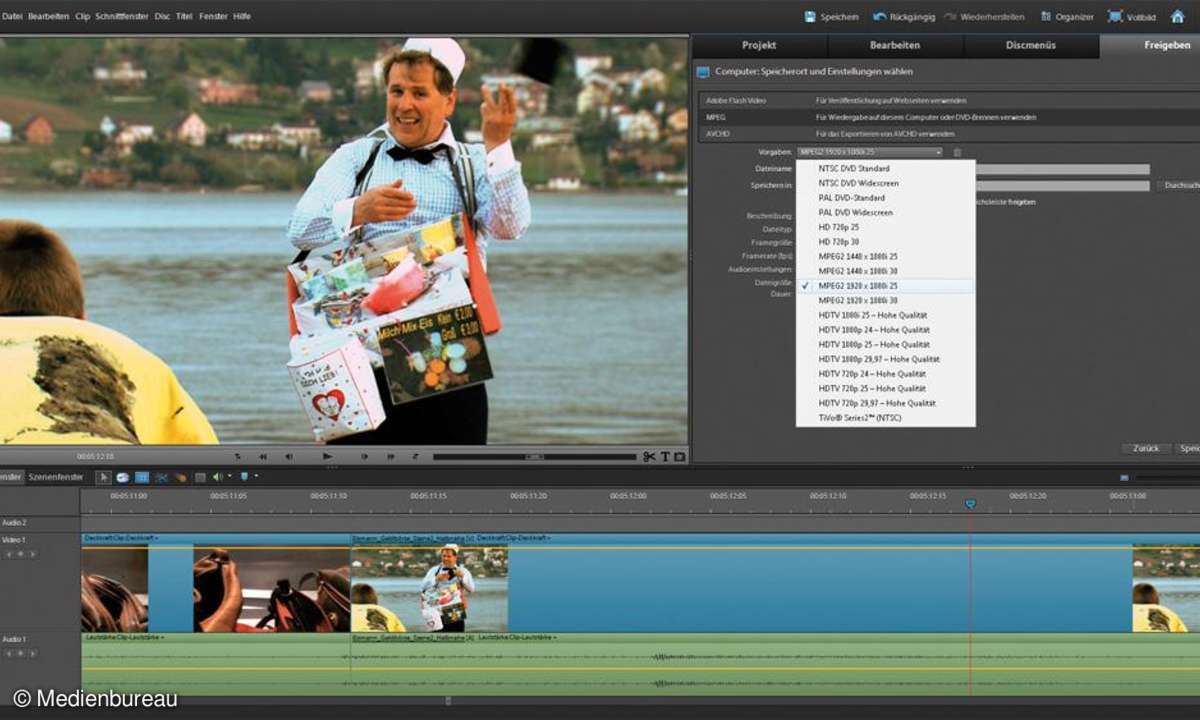Choose HDTV 1080p 25 – Hohe Qualität
Viewport: 1200px width, 720px height.
pyautogui.click(x=885, y=345)
